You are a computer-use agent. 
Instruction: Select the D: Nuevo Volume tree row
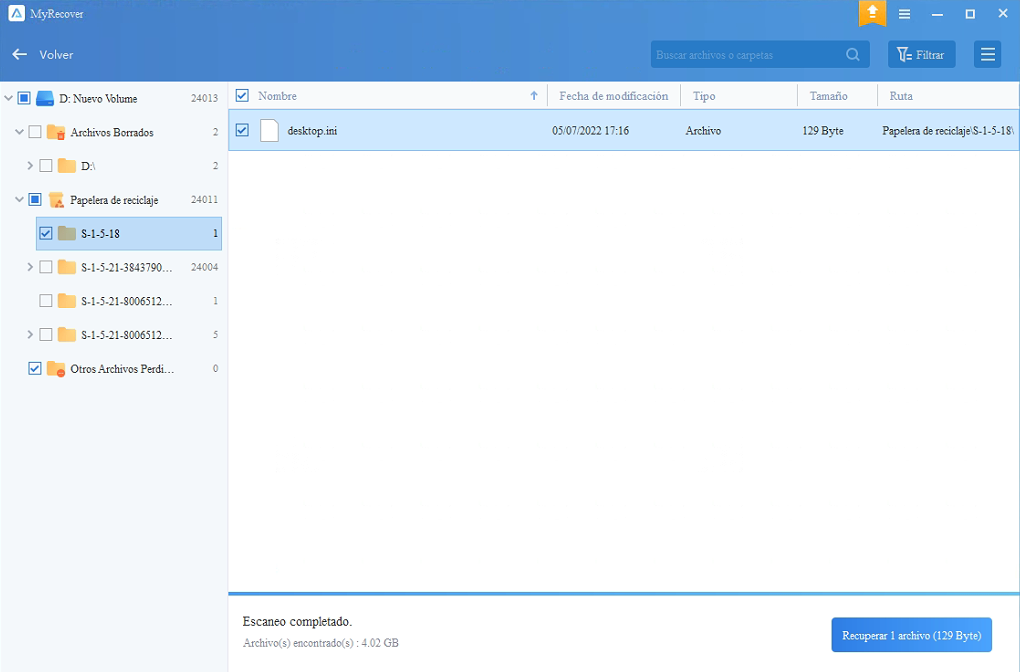point(114,98)
